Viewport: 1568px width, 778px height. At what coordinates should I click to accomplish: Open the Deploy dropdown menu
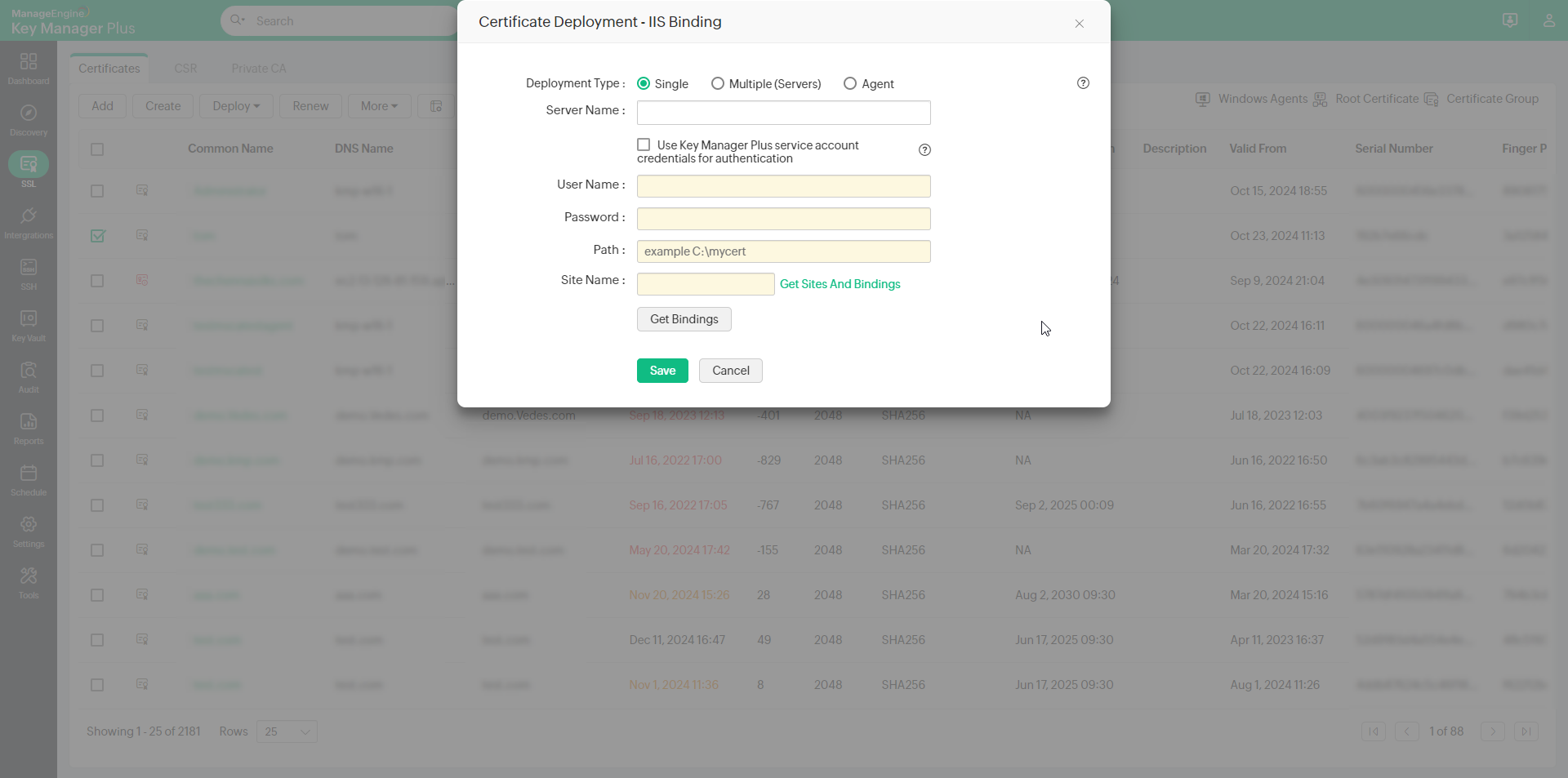(235, 106)
